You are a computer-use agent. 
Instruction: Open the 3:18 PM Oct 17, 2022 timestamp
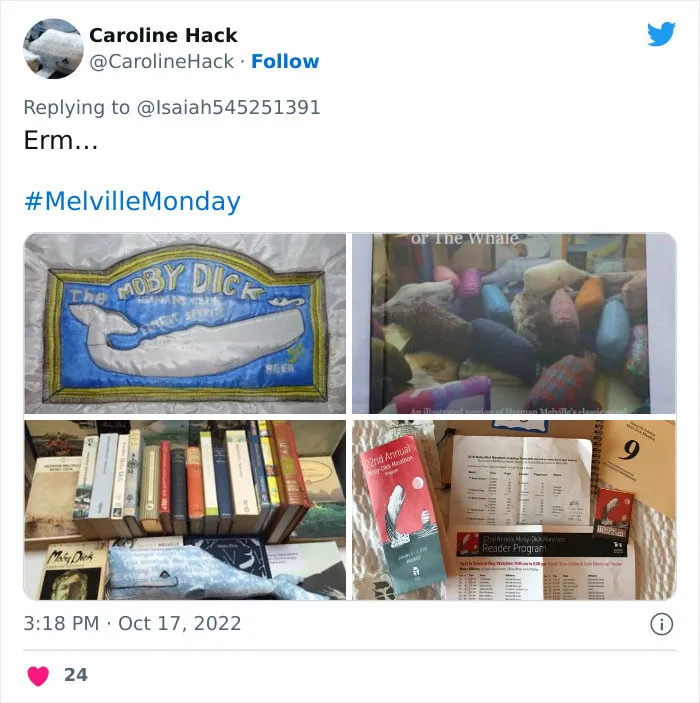point(132,624)
